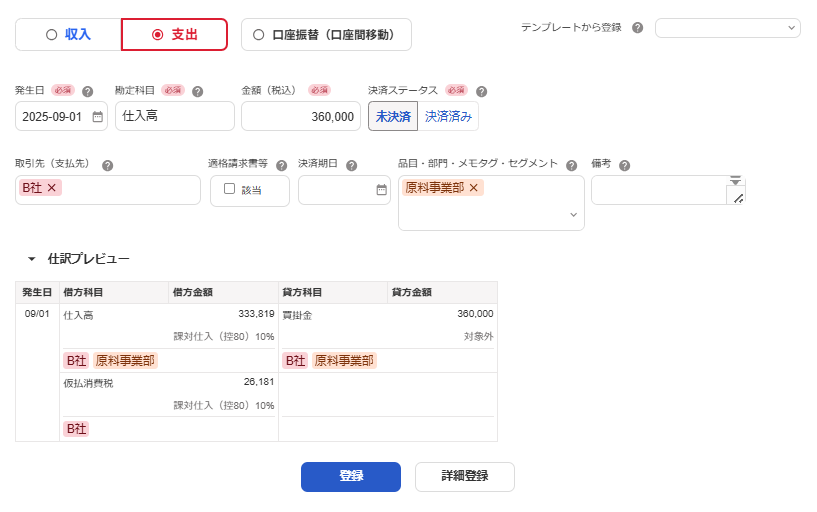This screenshot has height=512, width=817.
Task: Open help for 適格請求書等
Action: [281, 166]
